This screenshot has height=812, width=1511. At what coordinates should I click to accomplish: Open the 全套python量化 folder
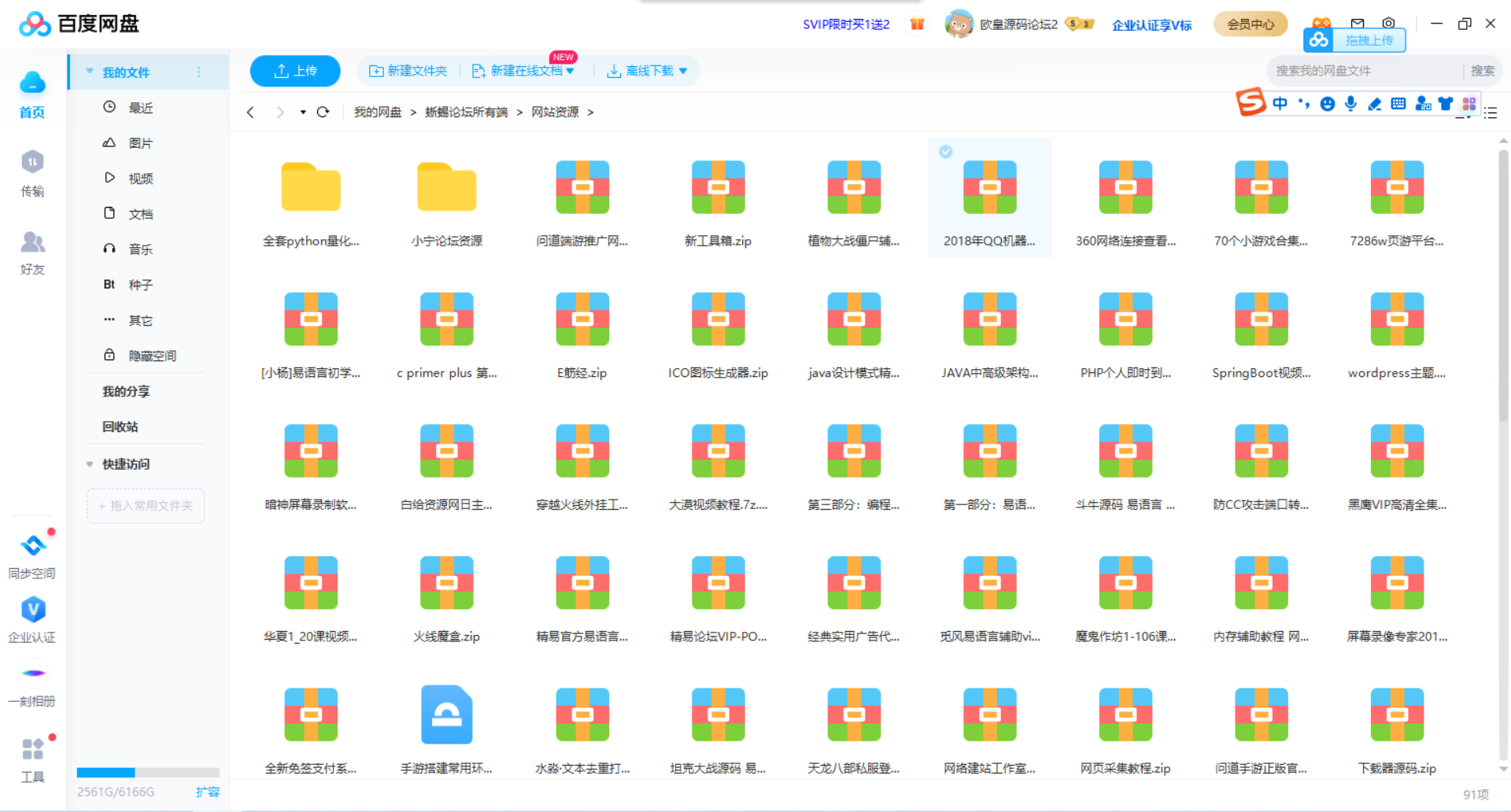click(311, 187)
